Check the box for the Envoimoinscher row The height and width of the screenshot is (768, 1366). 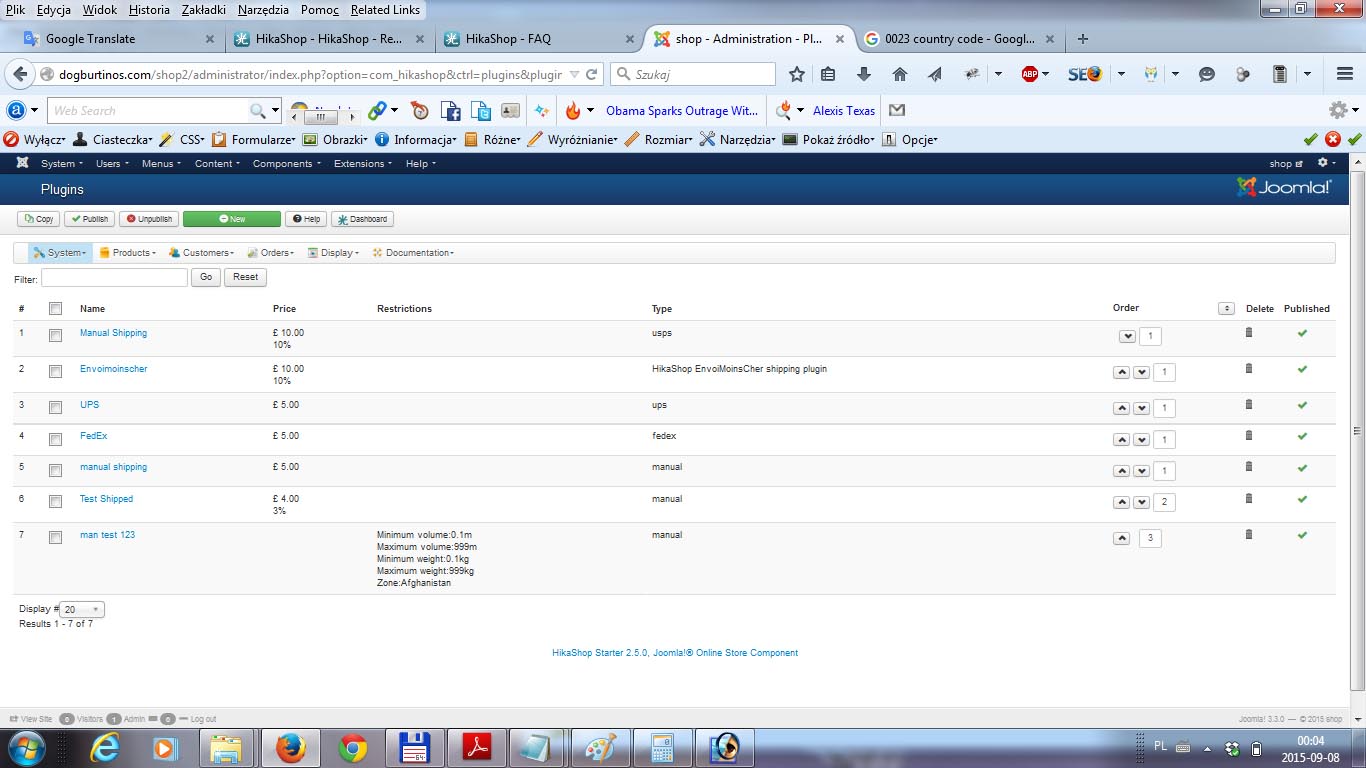56,371
